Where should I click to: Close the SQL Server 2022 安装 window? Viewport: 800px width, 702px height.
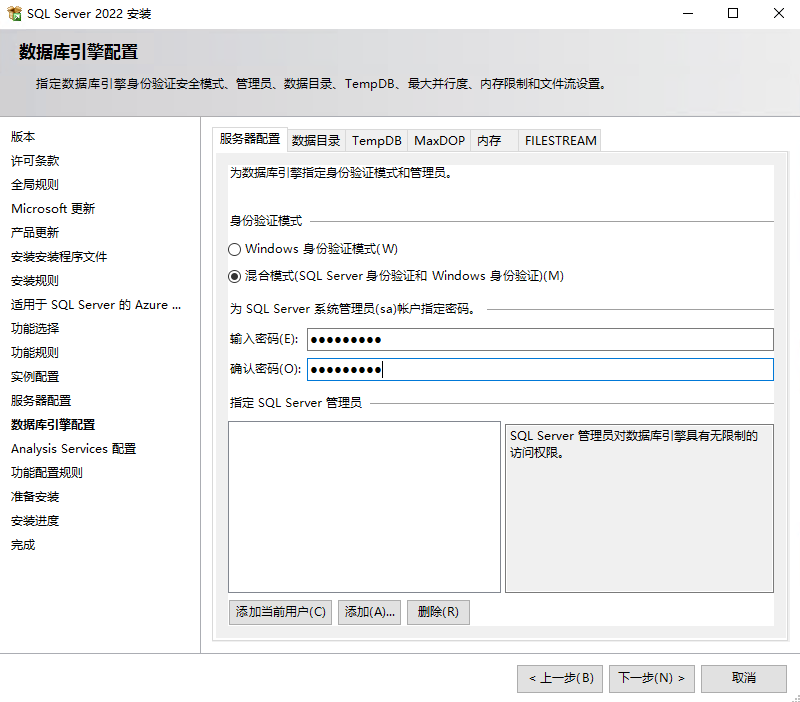coord(779,13)
